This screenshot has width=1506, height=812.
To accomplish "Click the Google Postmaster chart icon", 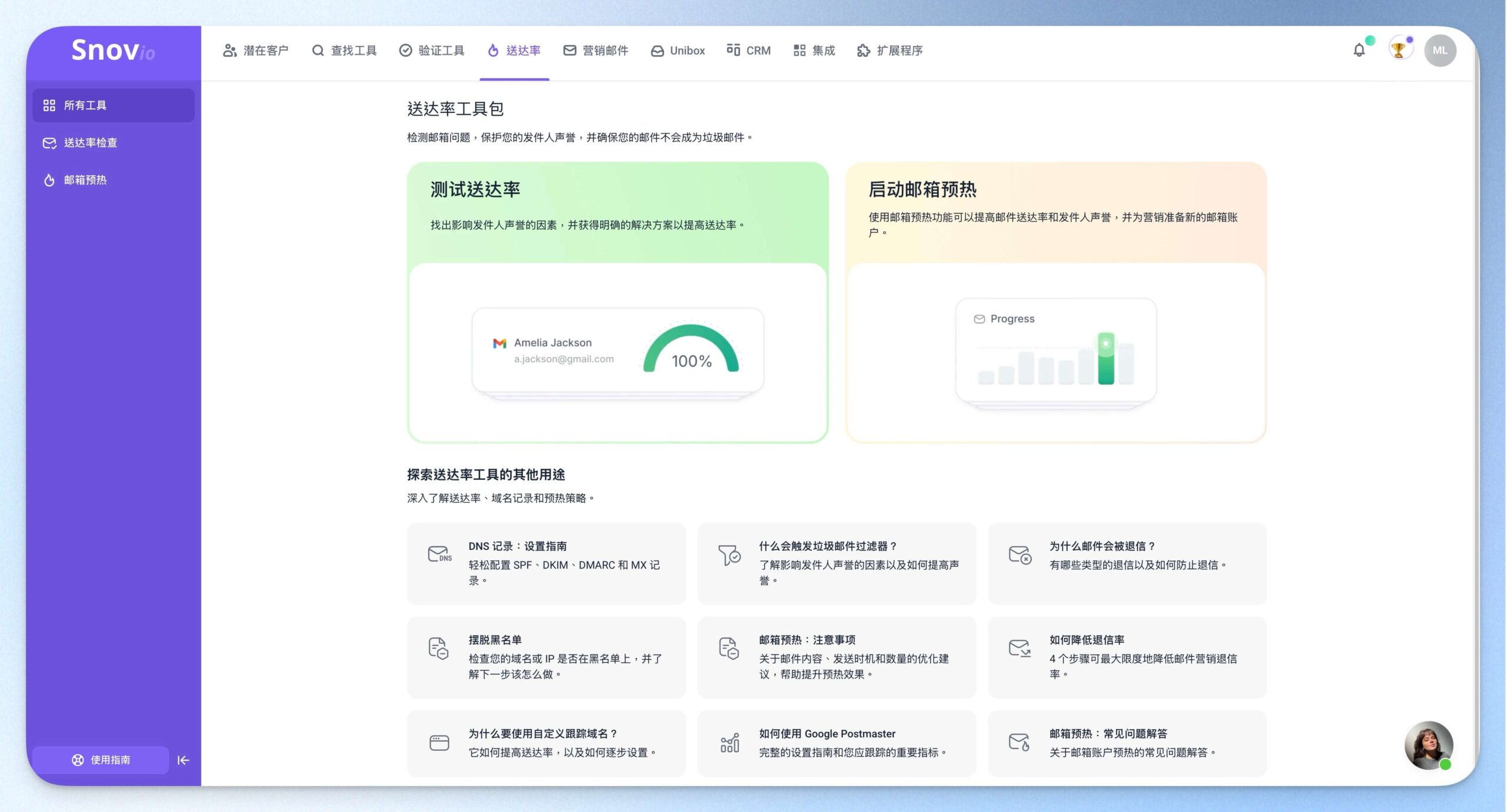I will pyautogui.click(x=729, y=743).
